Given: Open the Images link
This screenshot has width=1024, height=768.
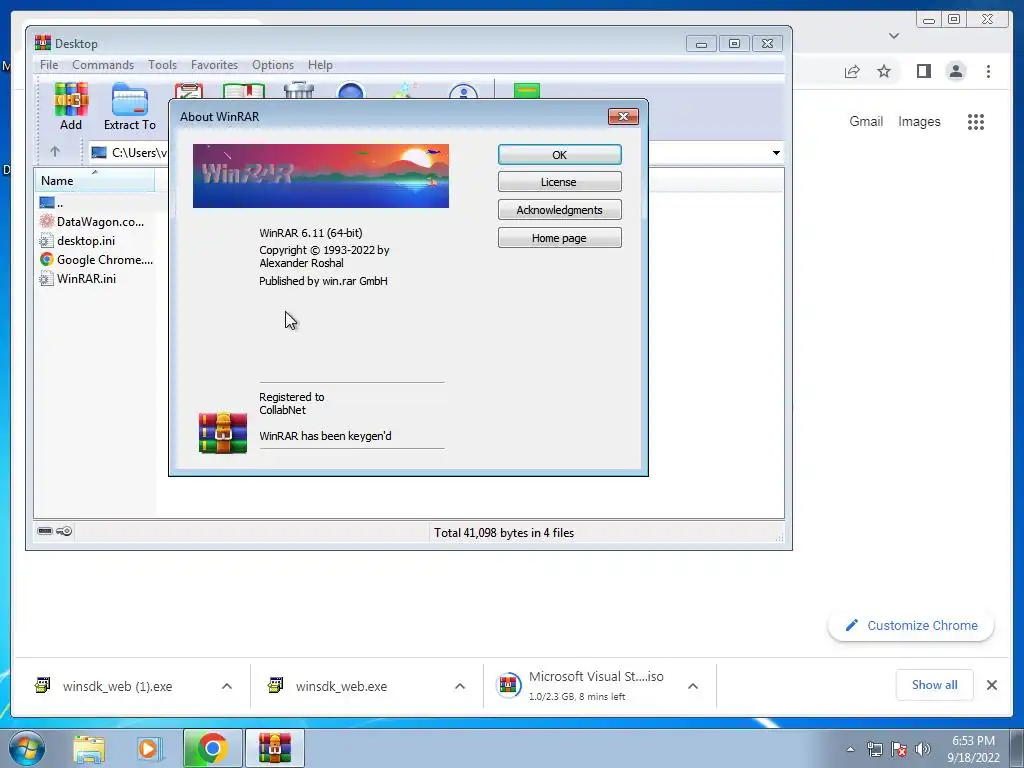Looking at the screenshot, I should (x=919, y=121).
